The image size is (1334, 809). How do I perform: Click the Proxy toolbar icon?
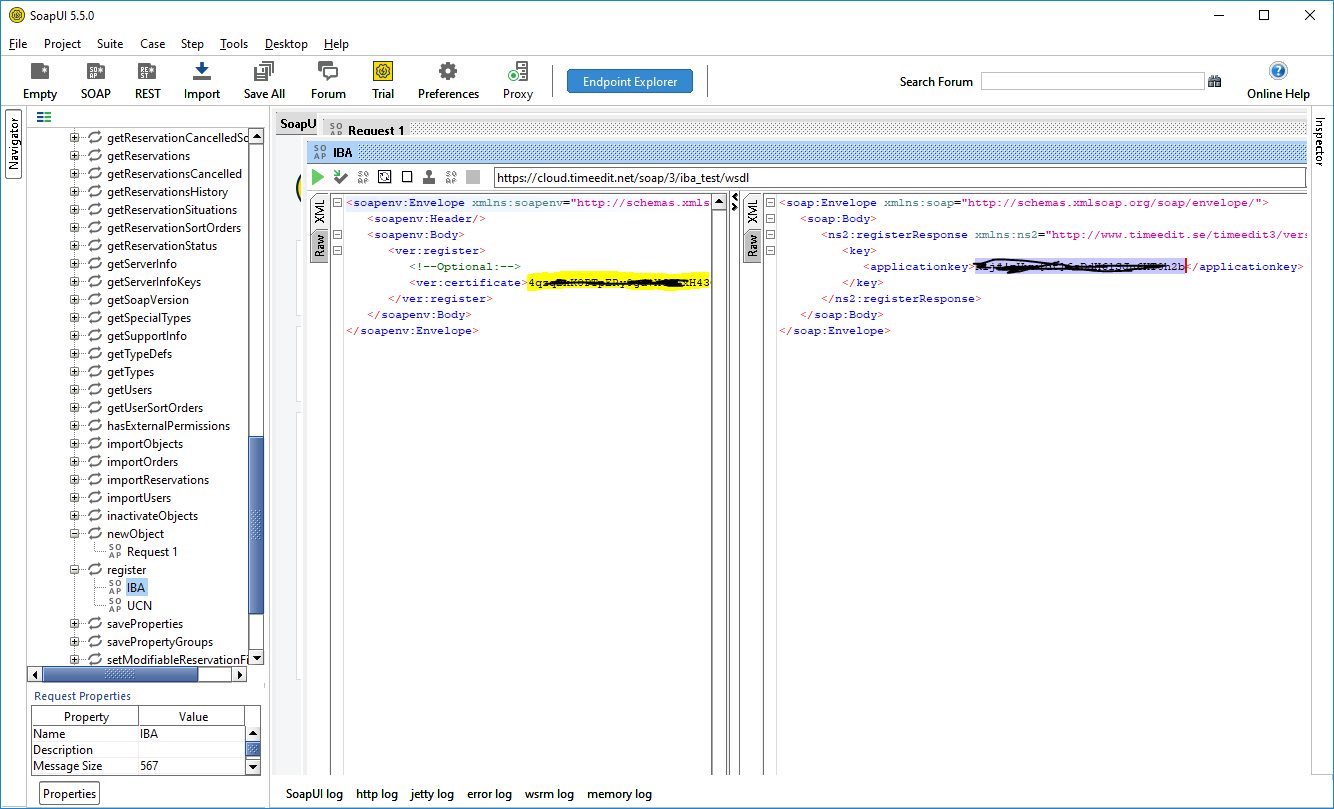[518, 80]
